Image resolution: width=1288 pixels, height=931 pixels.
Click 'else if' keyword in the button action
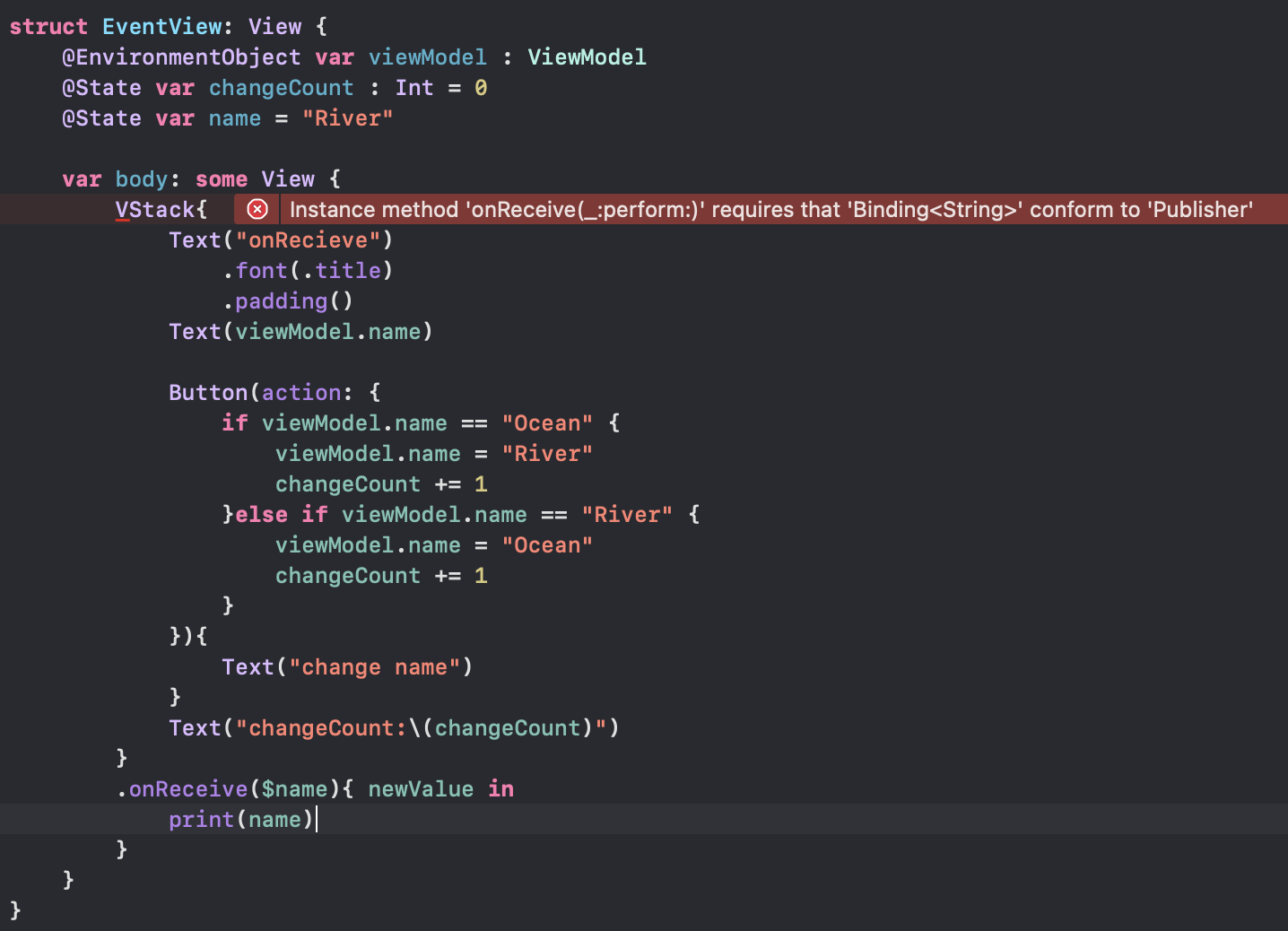coord(281,515)
